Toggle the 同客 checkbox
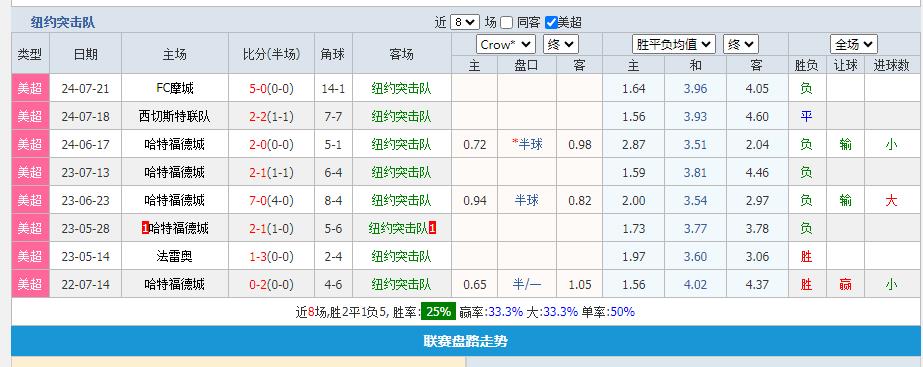Image resolution: width=923 pixels, height=367 pixels. [506, 23]
